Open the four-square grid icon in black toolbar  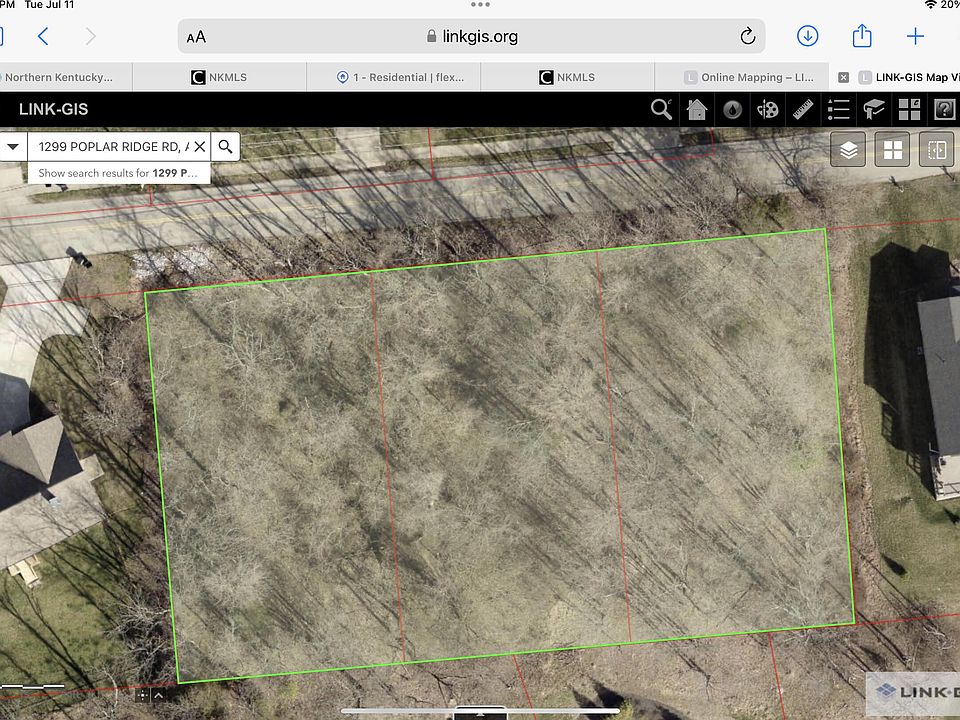[909, 109]
